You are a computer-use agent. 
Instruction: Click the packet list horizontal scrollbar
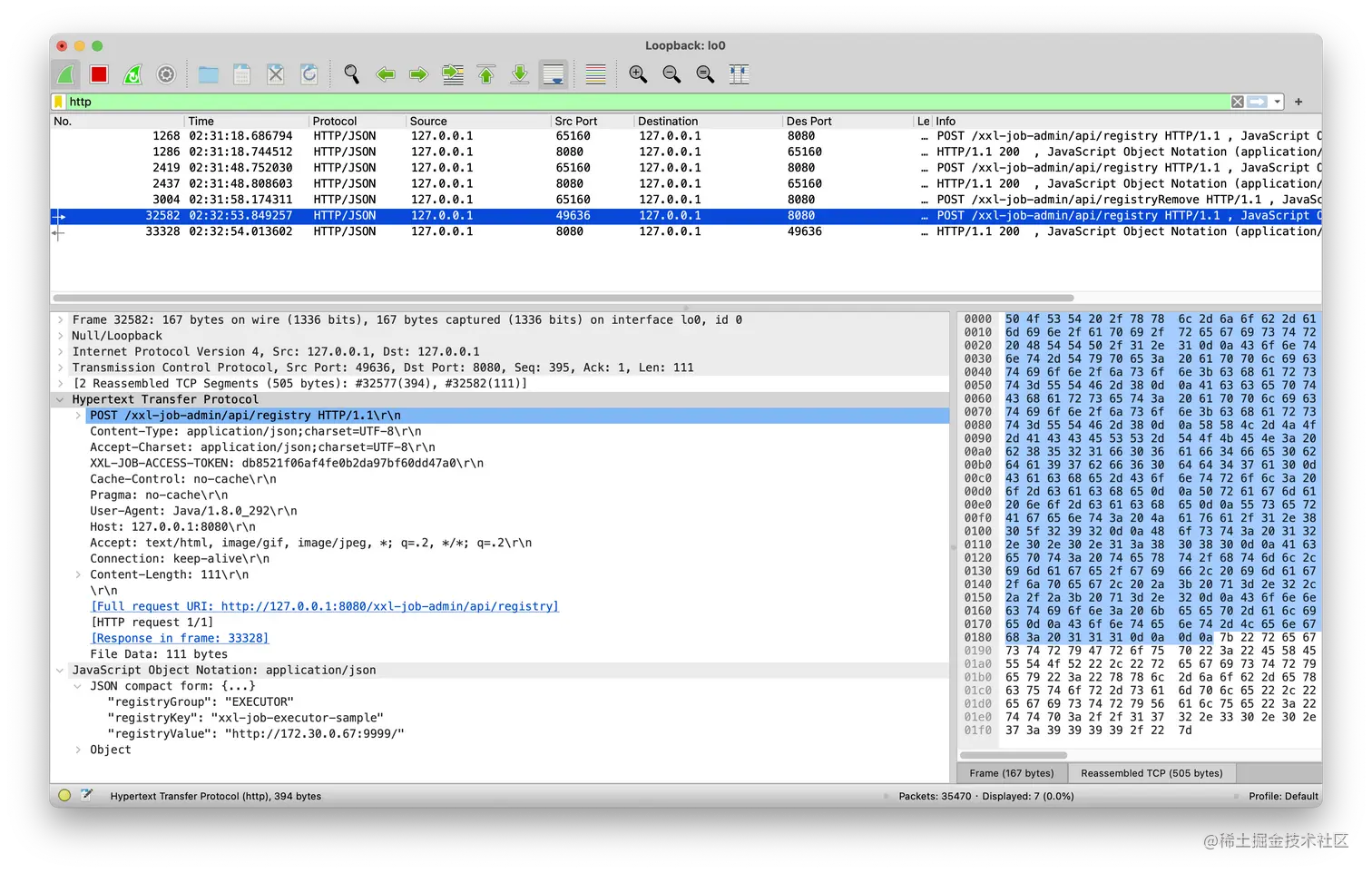[x=563, y=298]
